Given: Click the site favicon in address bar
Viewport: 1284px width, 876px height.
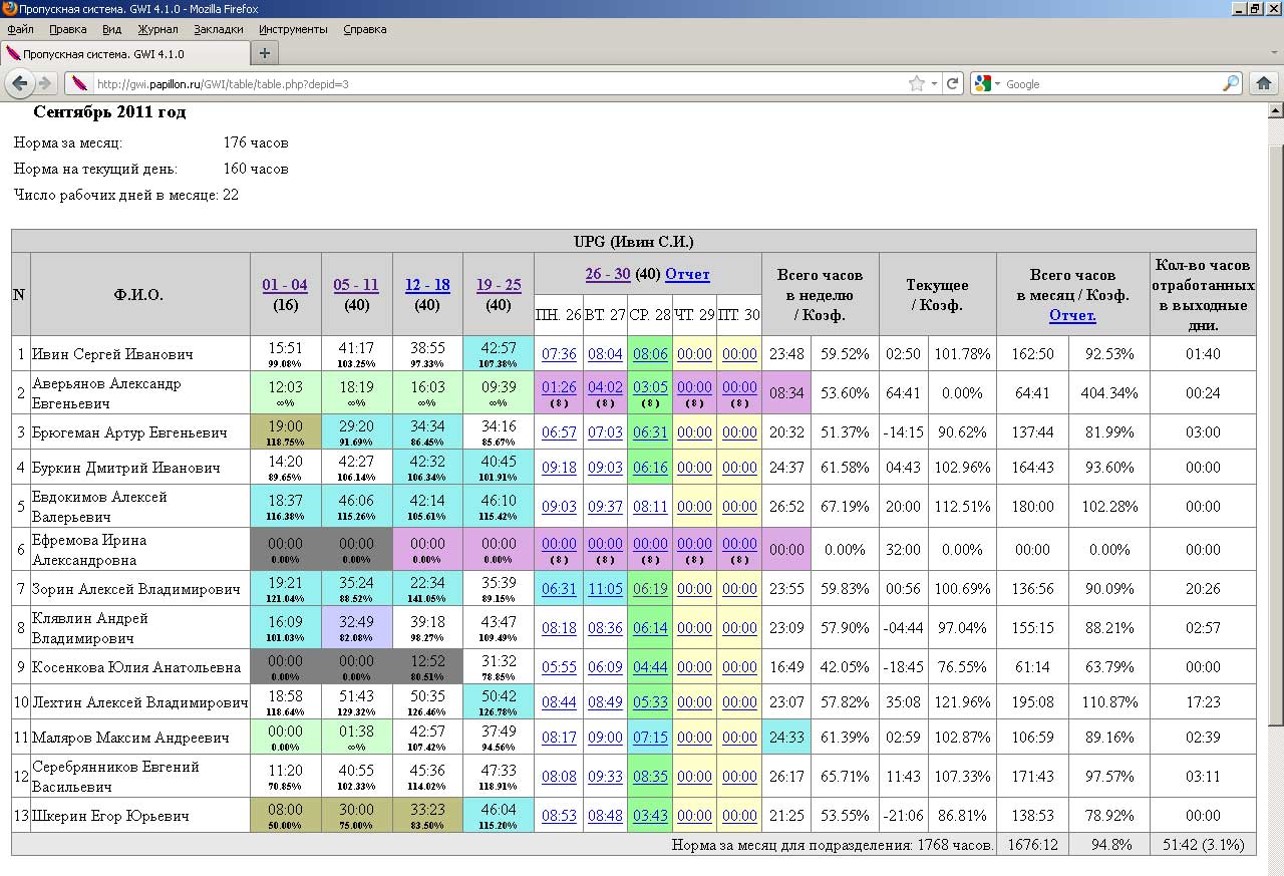Looking at the screenshot, I should pos(80,84).
